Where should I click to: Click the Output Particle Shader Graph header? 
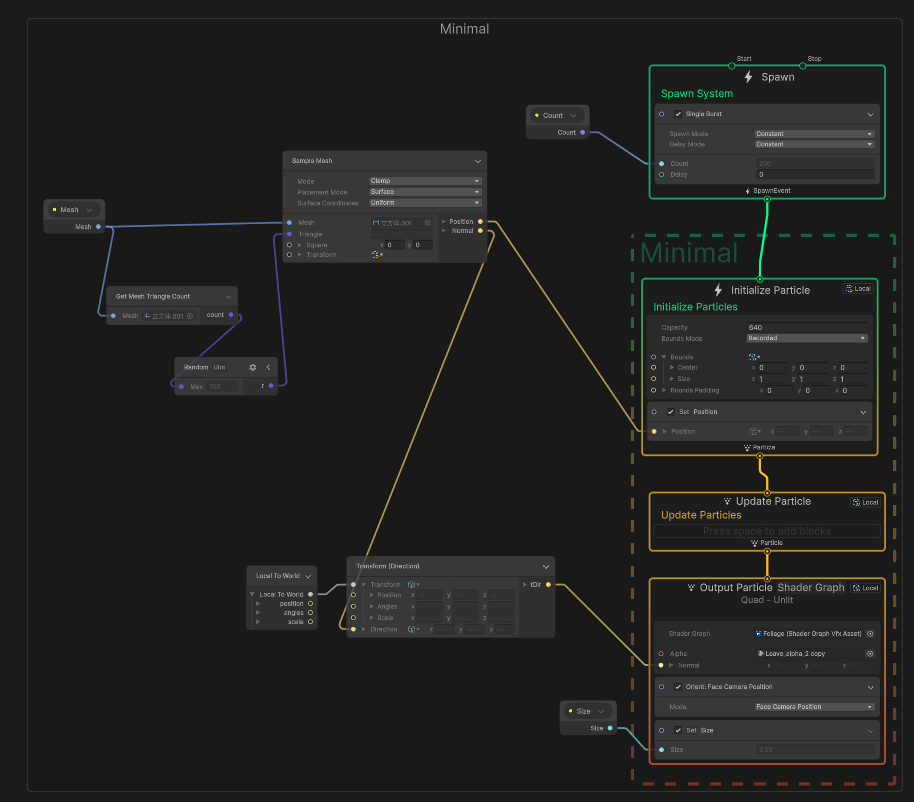766,588
